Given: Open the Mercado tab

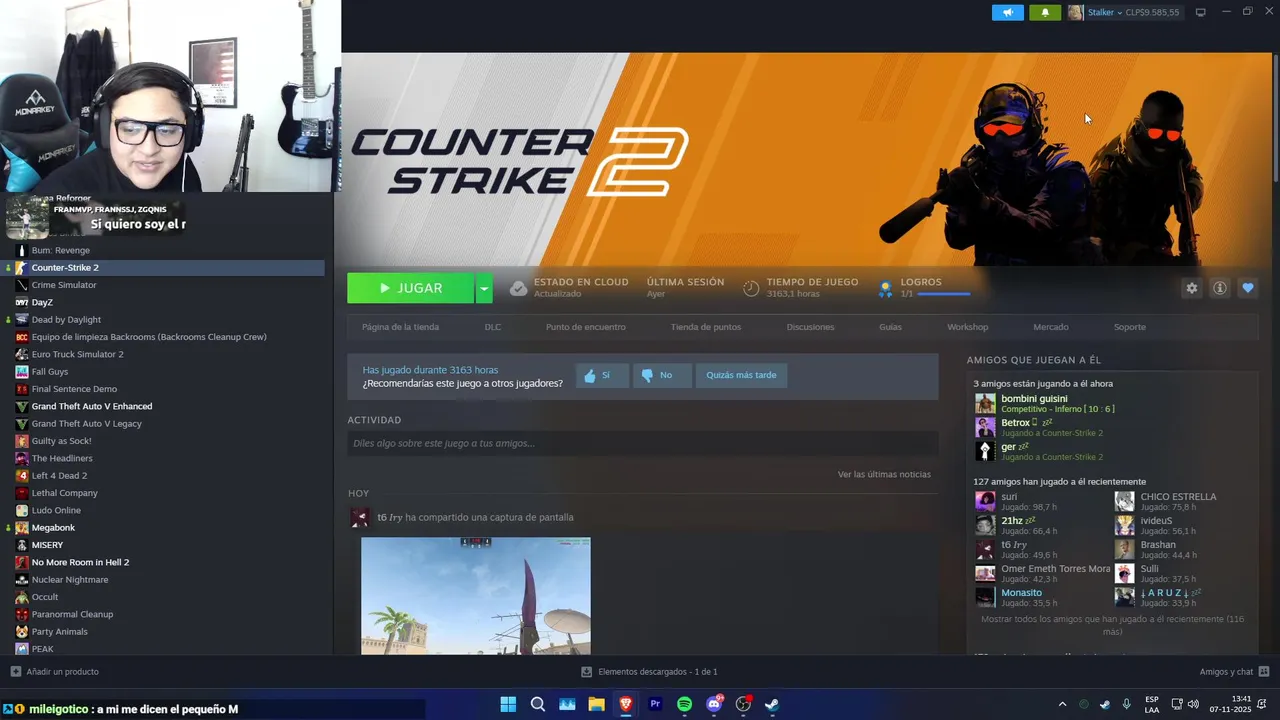Looking at the screenshot, I should (x=1051, y=327).
